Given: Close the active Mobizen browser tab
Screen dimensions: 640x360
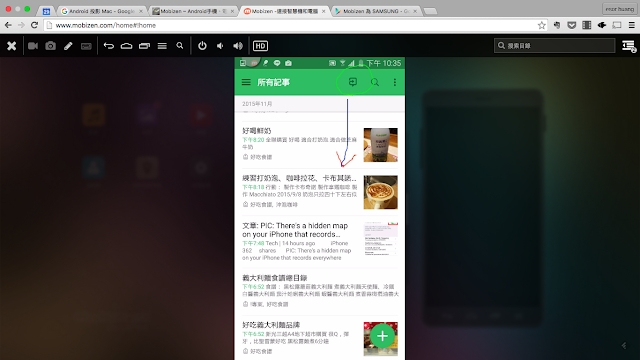Looking at the screenshot, I should pyautogui.click(x=323, y=11).
